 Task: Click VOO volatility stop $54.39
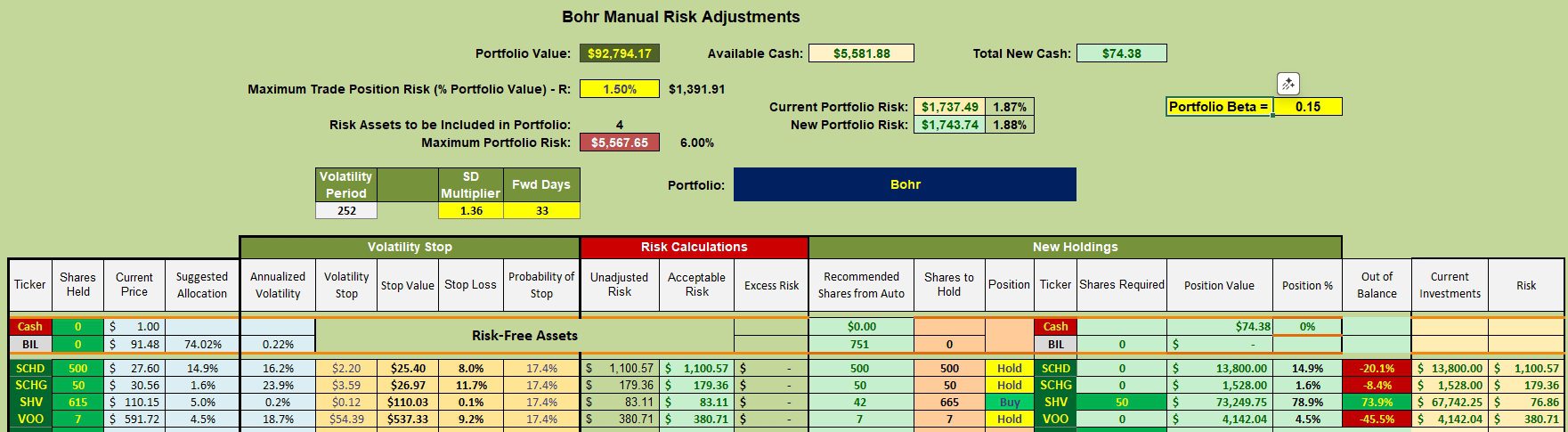(x=346, y=419)
